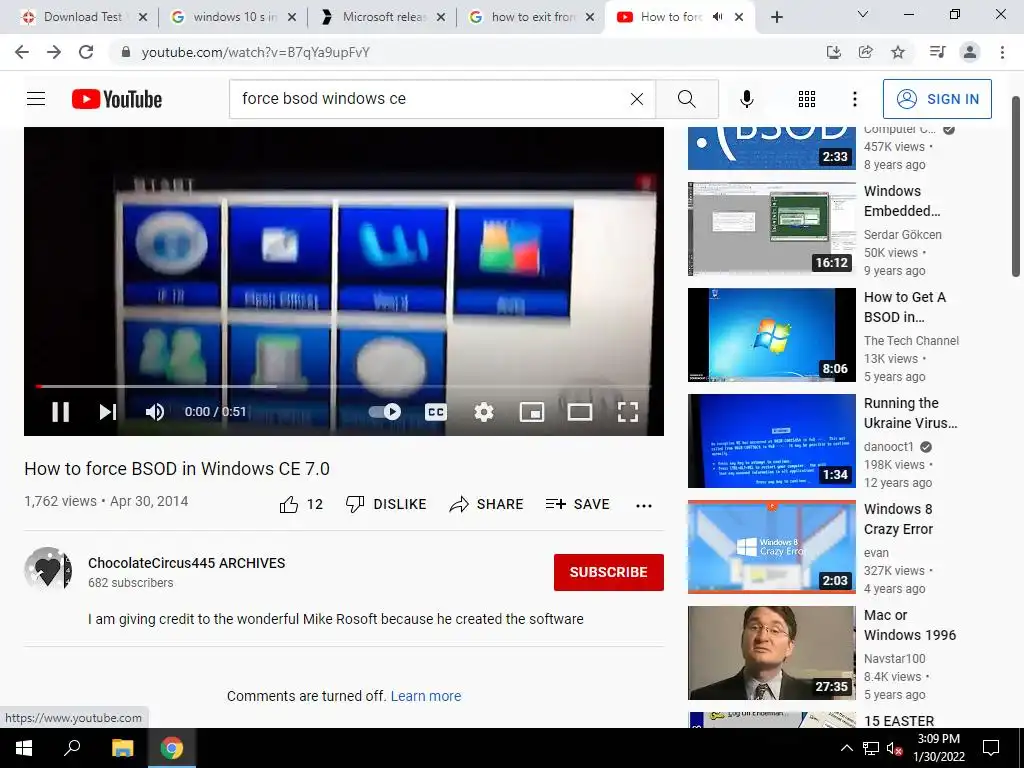
Task: Click the Windows 8 Crazy Error title
Action: 899,519
